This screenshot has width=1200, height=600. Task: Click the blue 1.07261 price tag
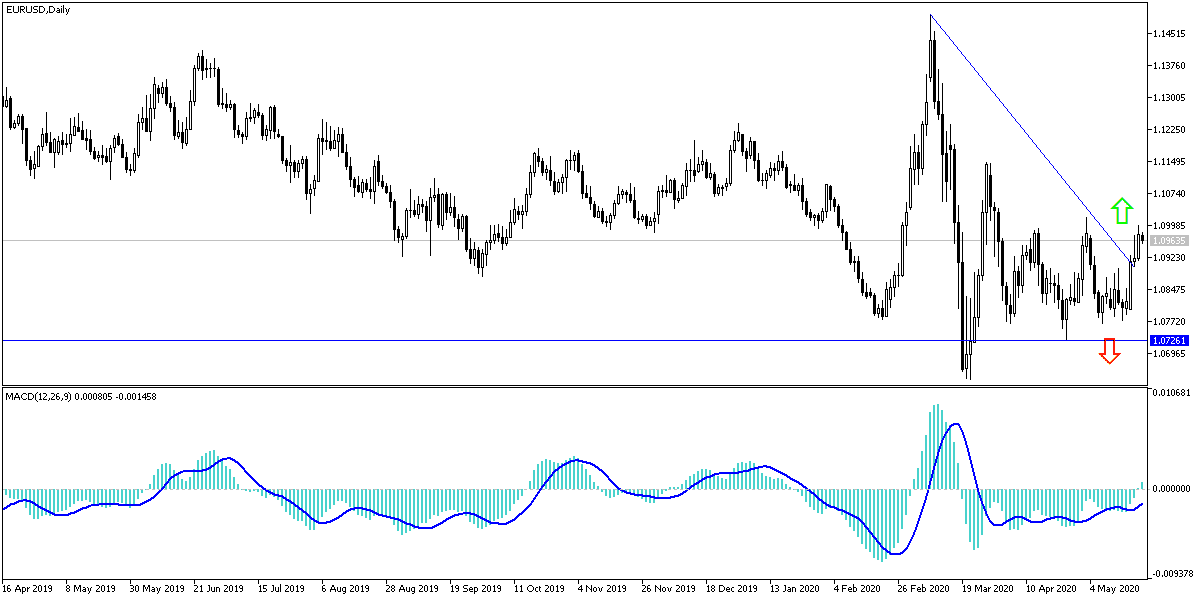click(x=1171, y=340)
